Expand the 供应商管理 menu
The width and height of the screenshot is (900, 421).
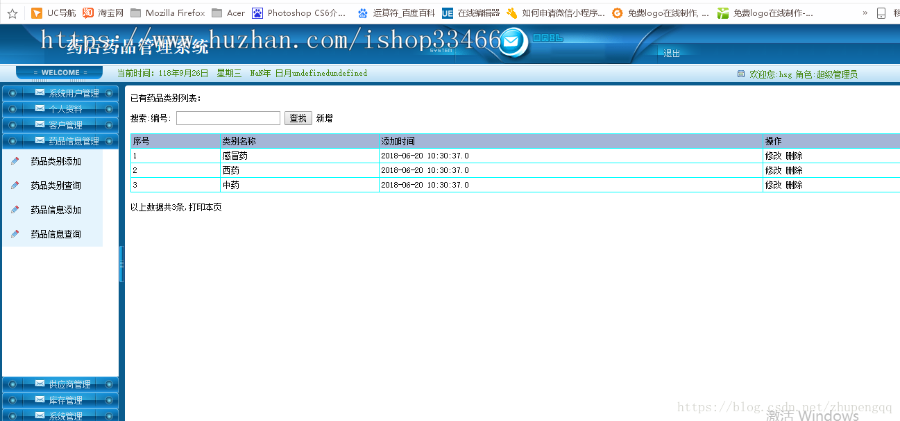pyautogui.click(x=60, y=384)
